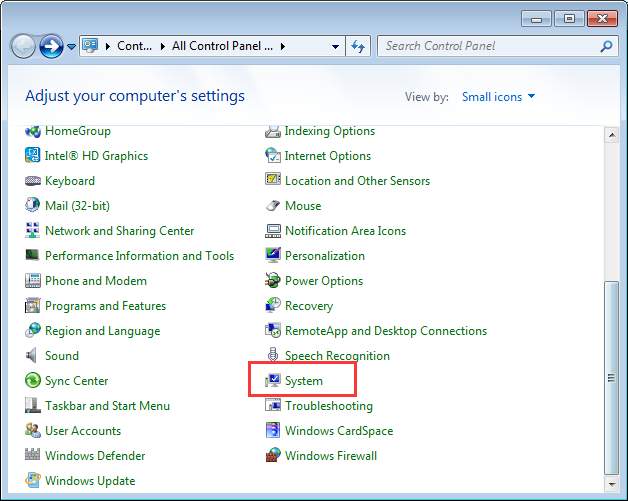The height and width of the screenshot is (501, 628).
Task: Minimize the Control Panel window
Action: pyautogui.click(x=537, y=19)
